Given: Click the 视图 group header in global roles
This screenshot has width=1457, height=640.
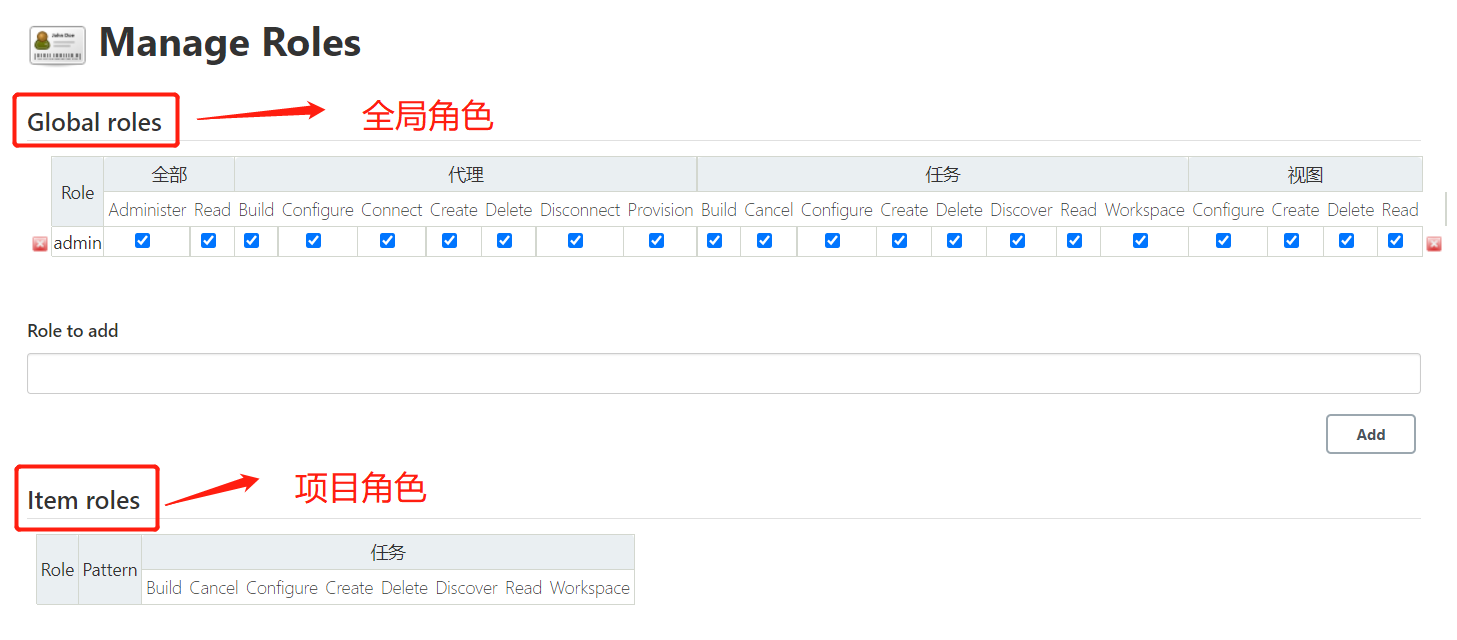Looking at the screenshot, I should click(x=1305, y=174).
